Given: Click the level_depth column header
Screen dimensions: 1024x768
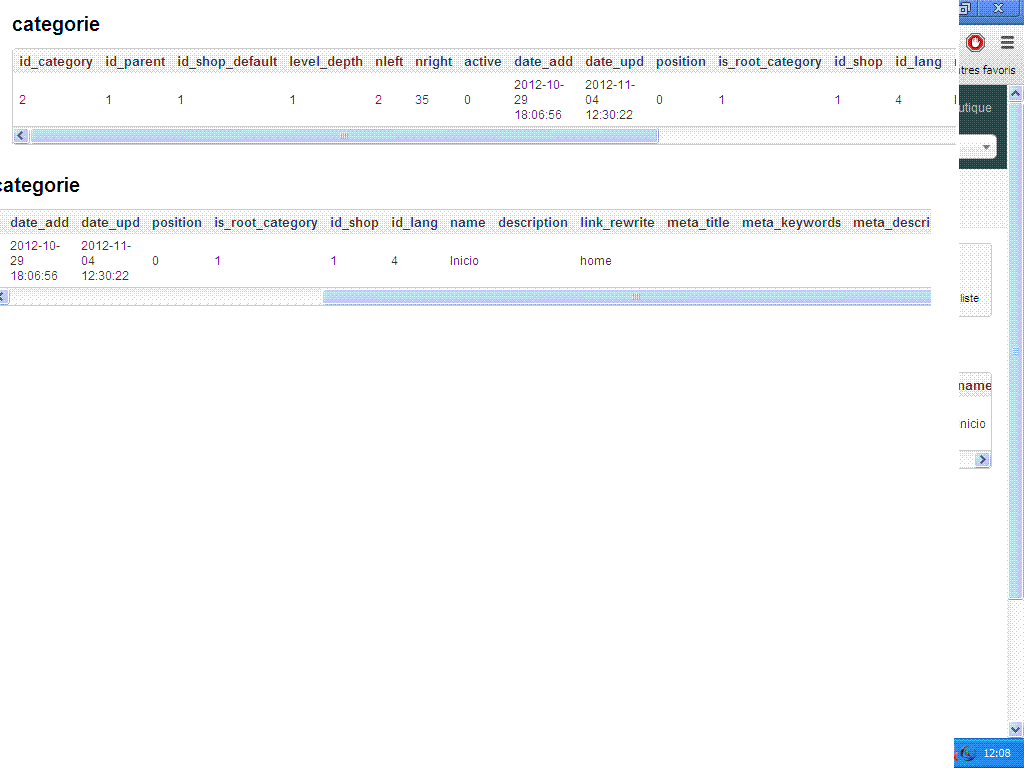Looking at the screenshot, I should [326, 61].
